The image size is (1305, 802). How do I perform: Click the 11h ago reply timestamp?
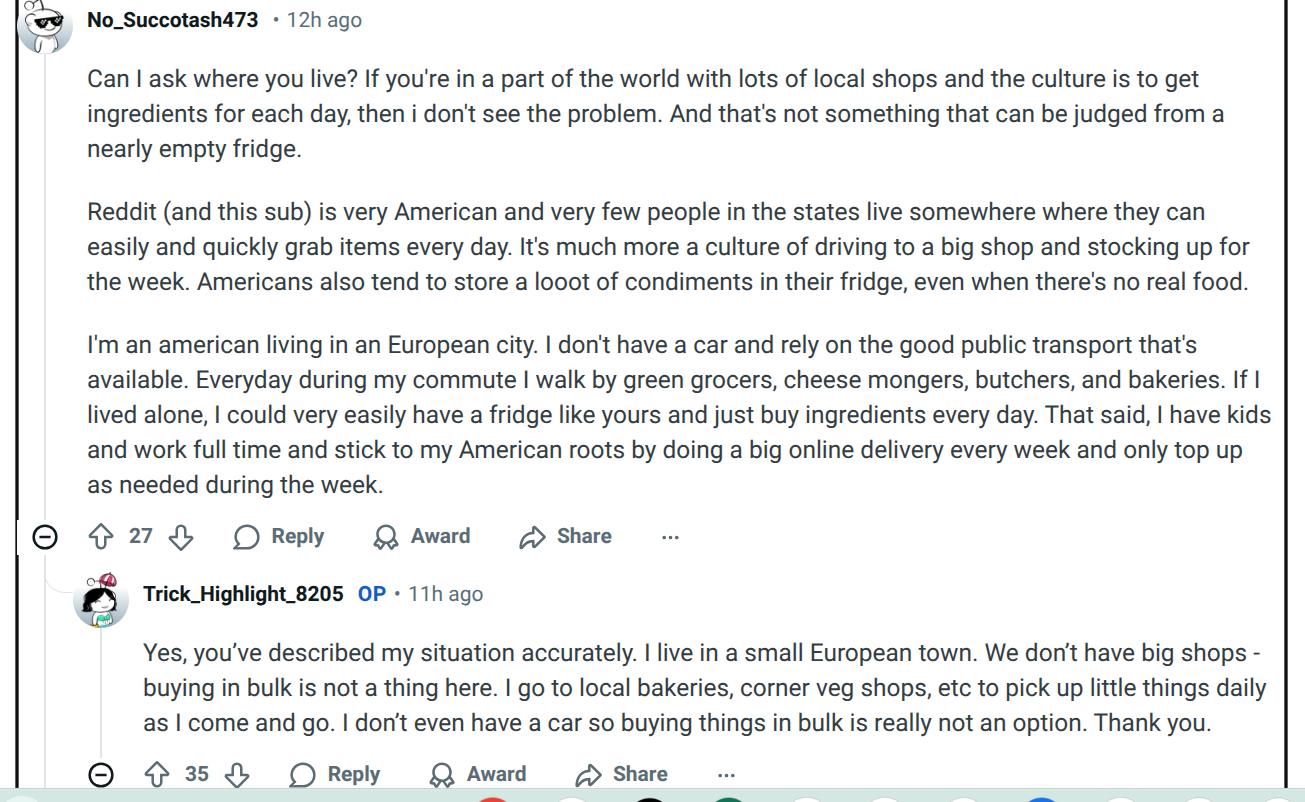(445, 594)
